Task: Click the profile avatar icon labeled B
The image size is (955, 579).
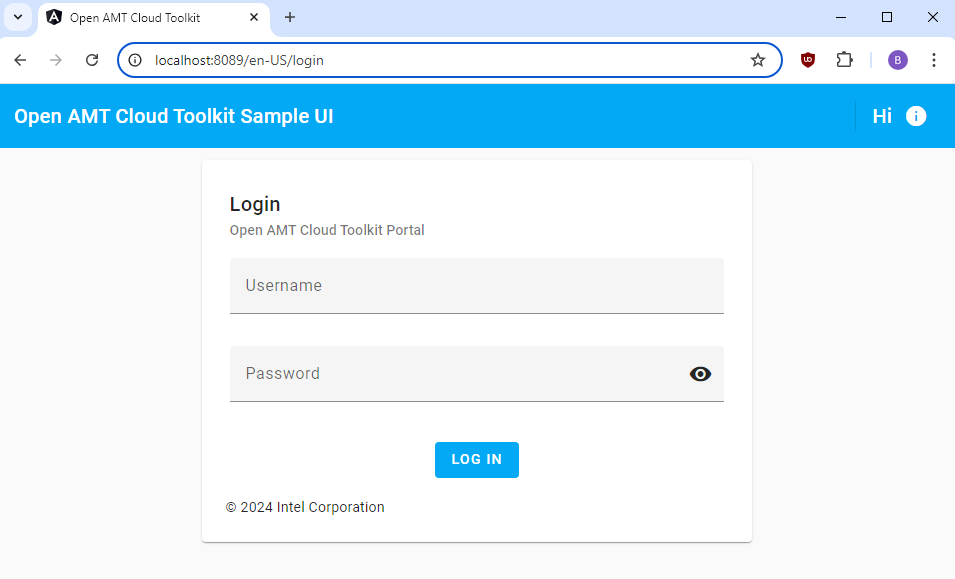Action: 897,60
